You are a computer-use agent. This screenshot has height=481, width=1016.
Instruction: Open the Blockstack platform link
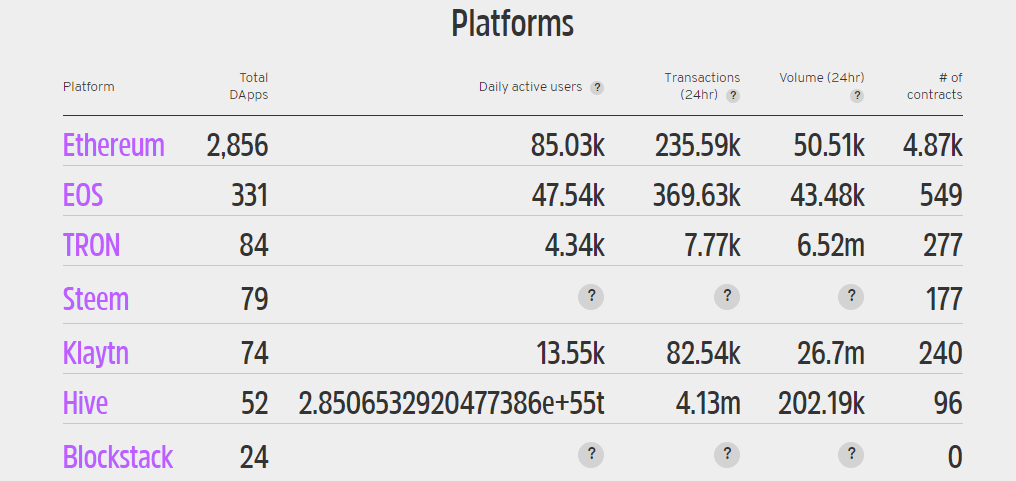pyautogui.click(x=117, y=456)
